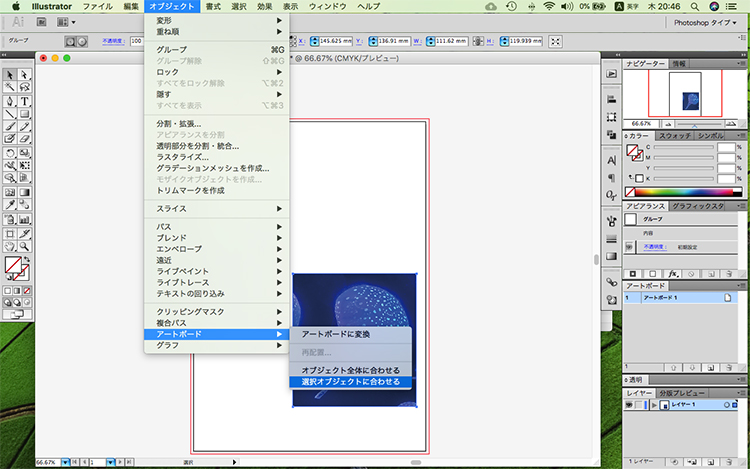Screen dimensions: 750x469
Task: Expand レイヤー 1 disclosure triangle
Action: pos(654,405)
